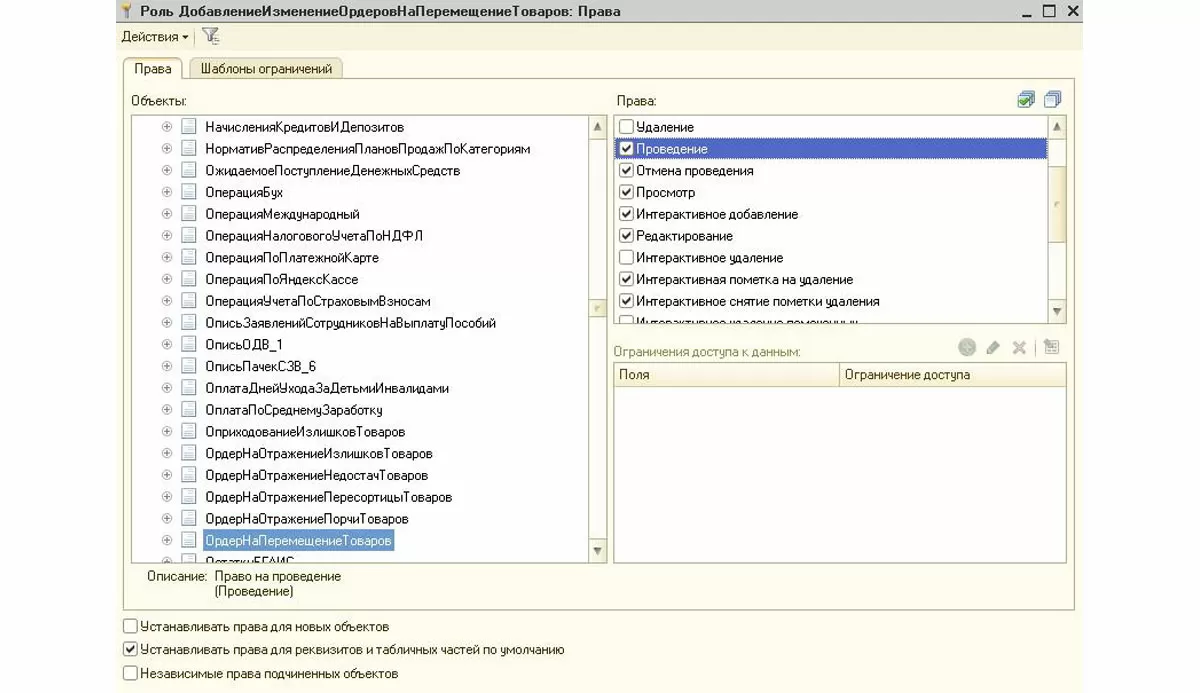Viewport: 1200px width, 693px height.
Task: Toggle the Удаление right checkbox
Action: tap(627, 127)
